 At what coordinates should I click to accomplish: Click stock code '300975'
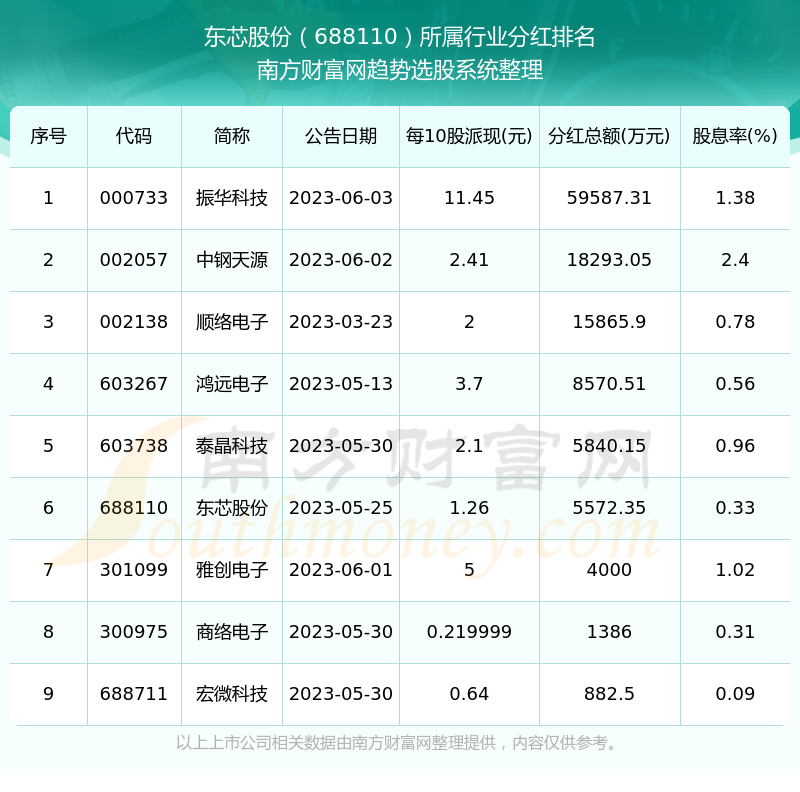pos(134,632)
